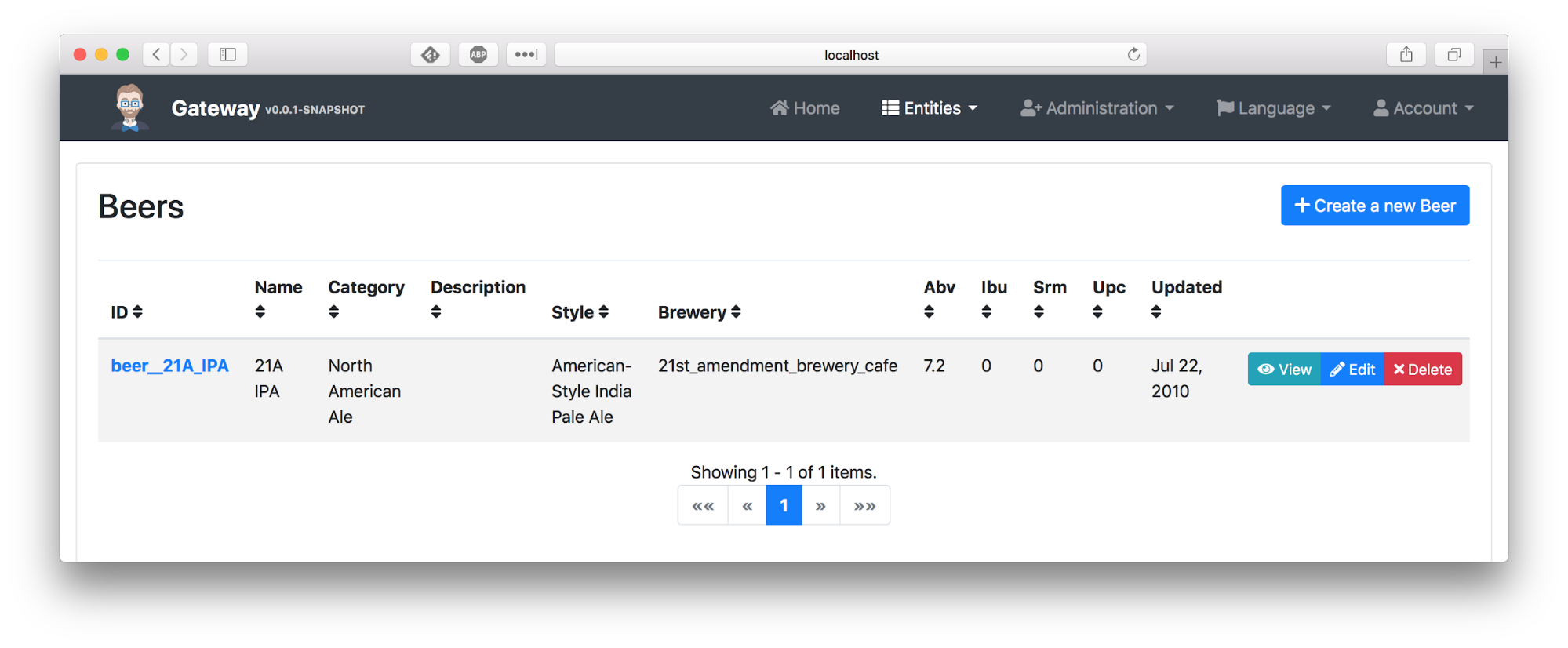Click the JHipster mascot logo

click(x=129, y=107)
